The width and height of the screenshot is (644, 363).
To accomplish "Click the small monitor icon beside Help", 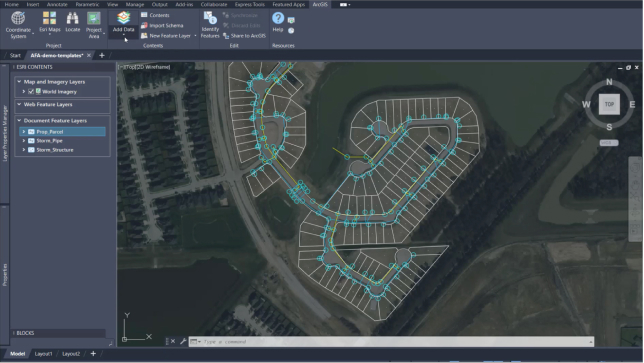I will [x=291, y=20].
